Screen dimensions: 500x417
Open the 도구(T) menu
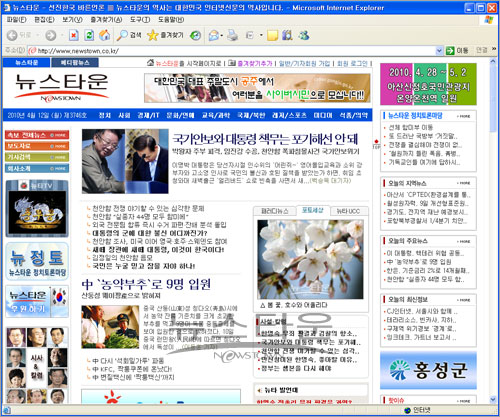pos(140,20)
